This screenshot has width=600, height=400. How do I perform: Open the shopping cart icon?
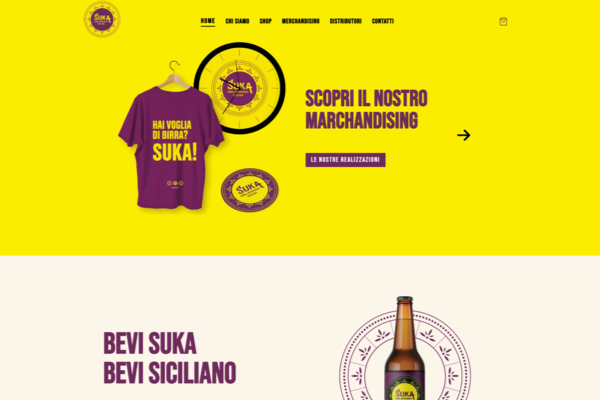[503, 21]
